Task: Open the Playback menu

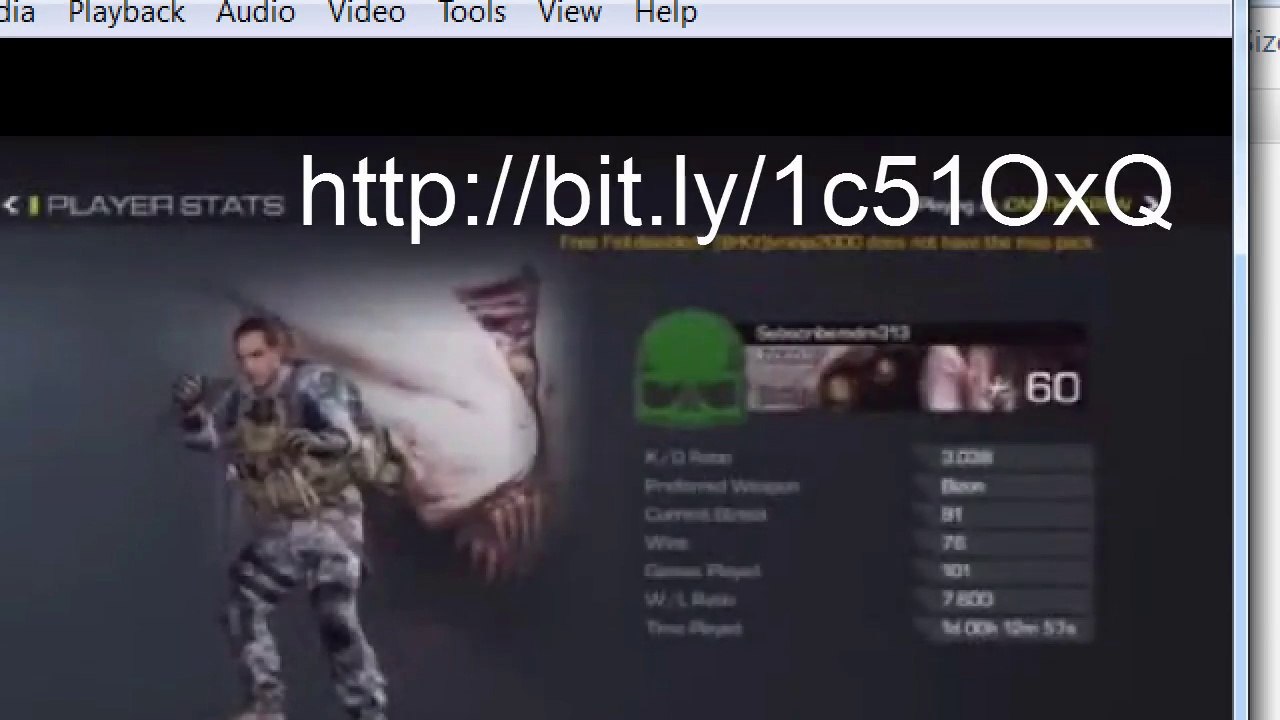Action: 126,13
